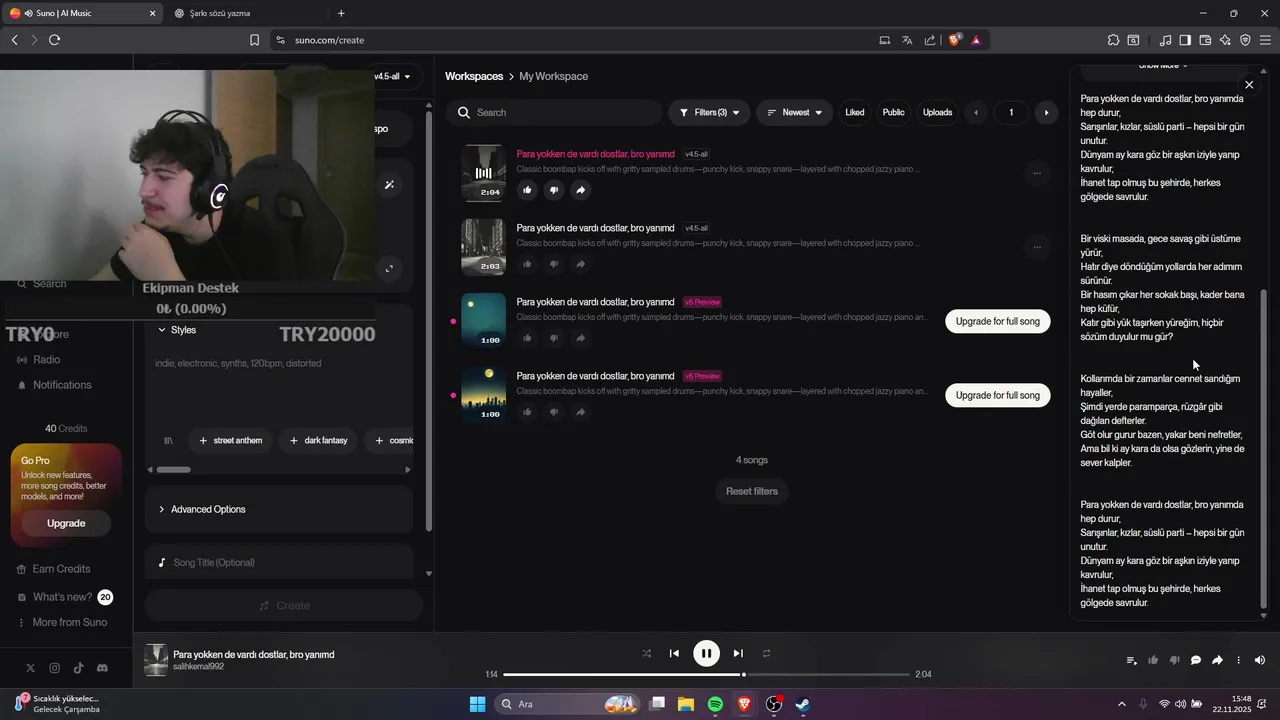Open Suno's X social link
Screen dimensions: 1280x720
[x=30, y=668]
